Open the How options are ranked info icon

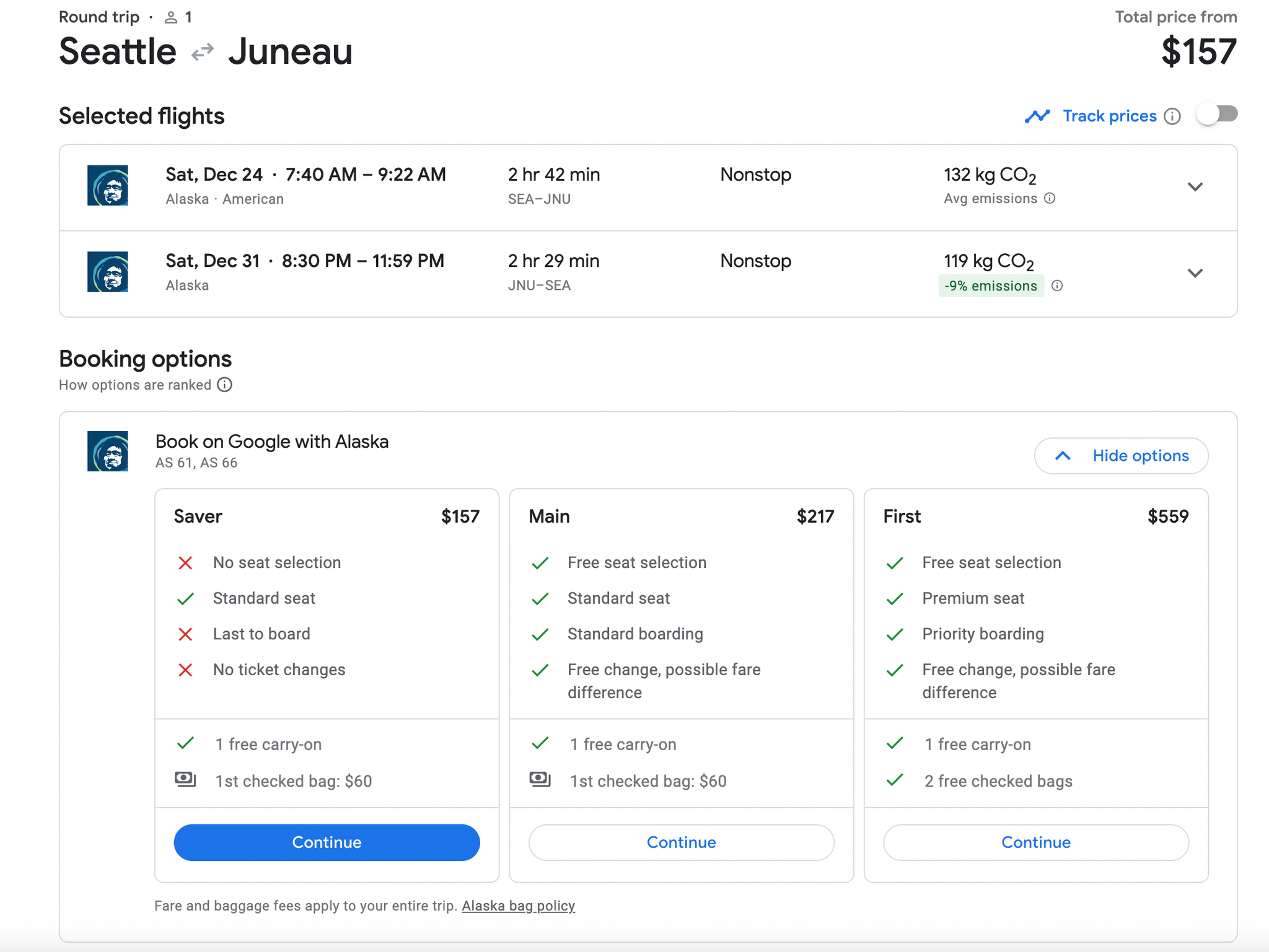point(224,385)
